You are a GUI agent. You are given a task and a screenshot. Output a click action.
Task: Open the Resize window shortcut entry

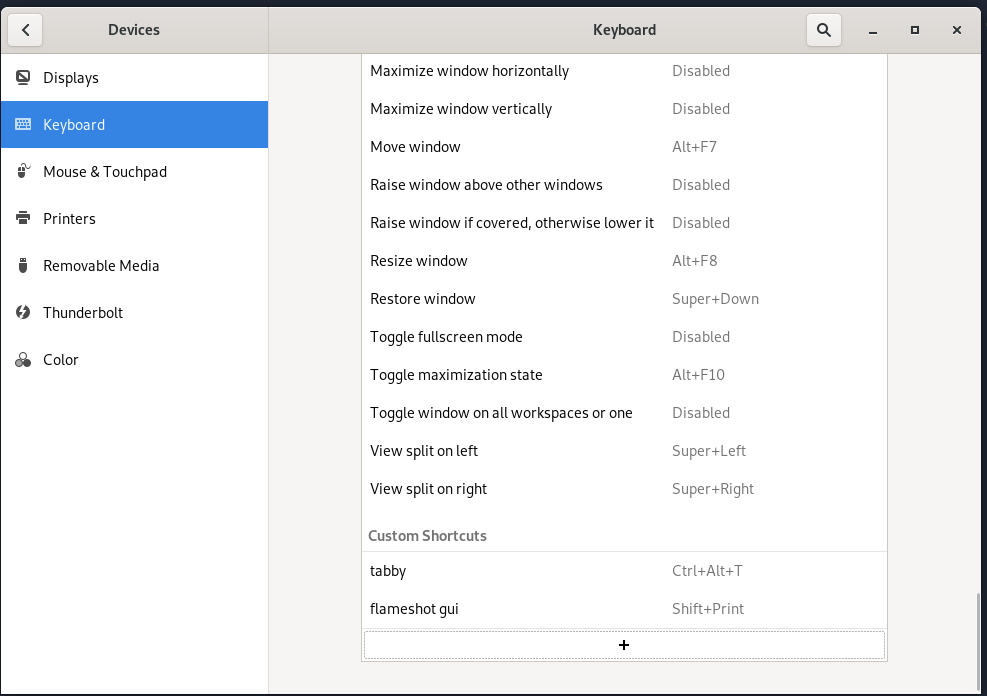point(624,261)
